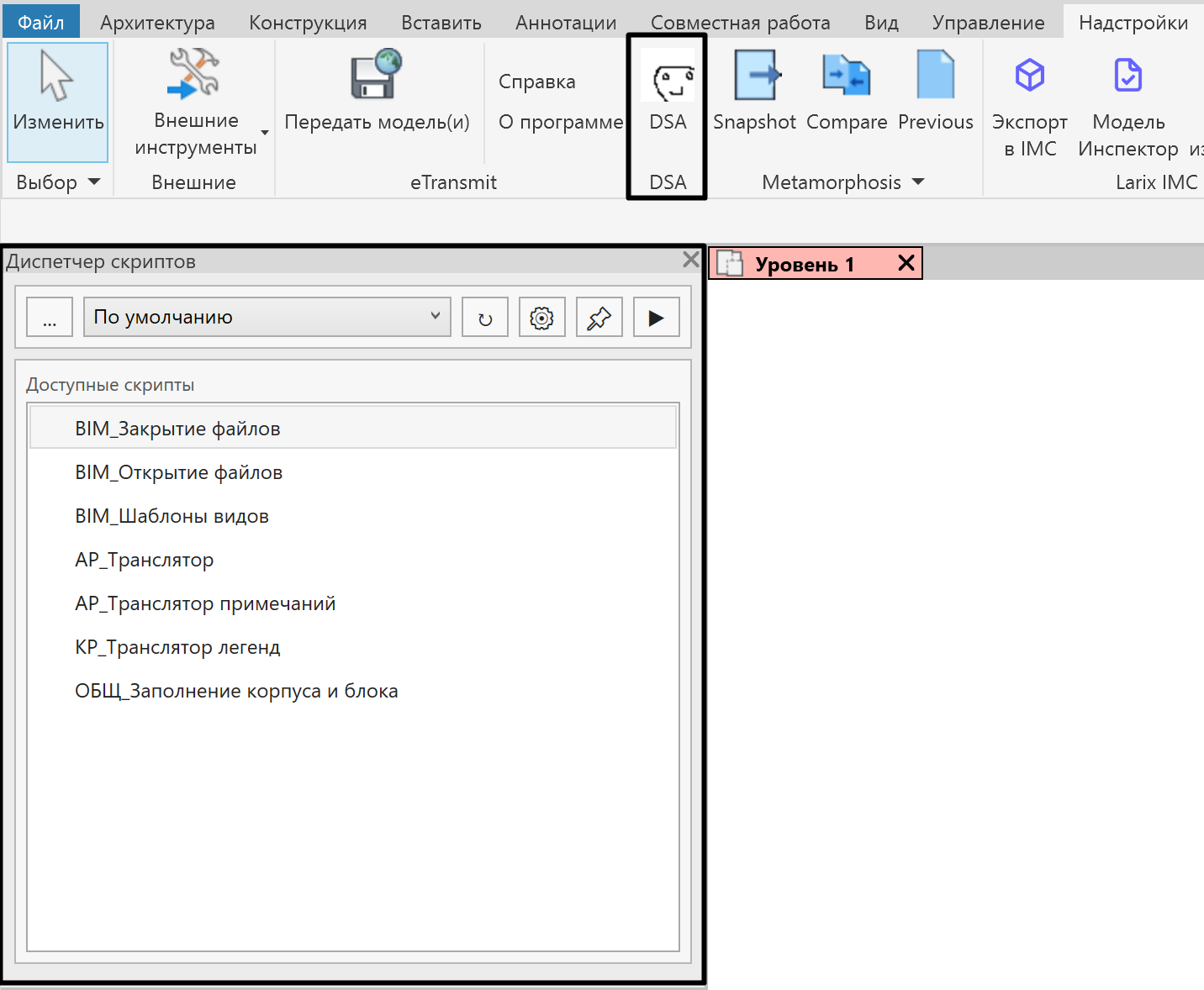
Task: Select ОБЩ_Заполнение корпуса и блока script
Action: (x=353, y=691)
